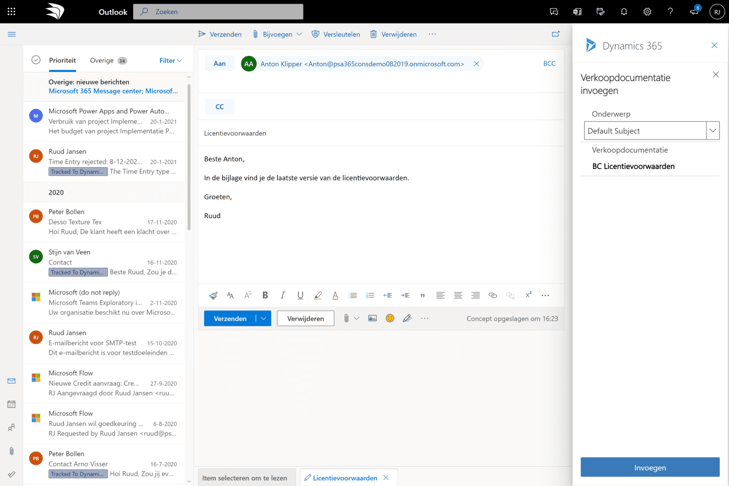Open Ruud Jansen Time Entry rejected email
This screenshot has width=729, height=486.
(x=105, y=161)
